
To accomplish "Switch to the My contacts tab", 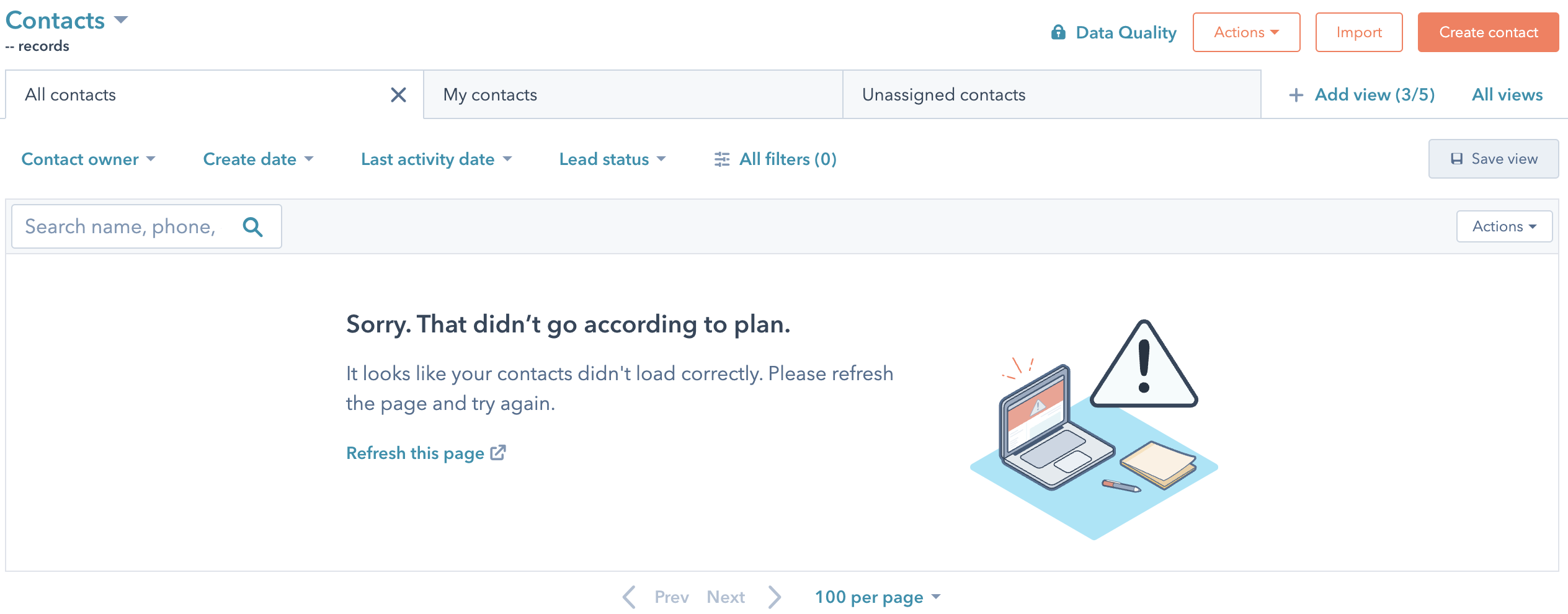I will click(633, 95).
